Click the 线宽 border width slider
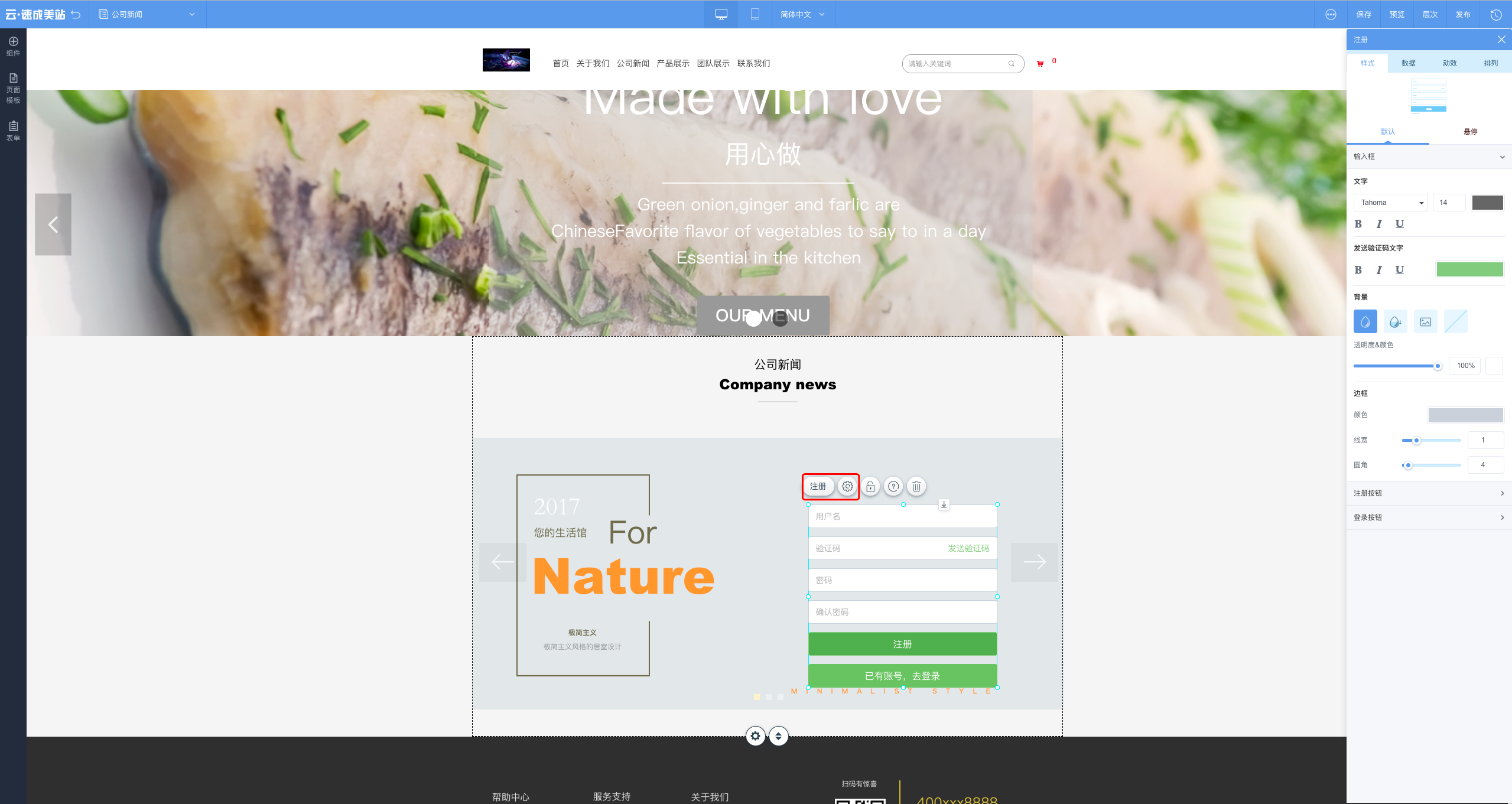This screenshot has width=1512, height=804. click(1431, 440)
